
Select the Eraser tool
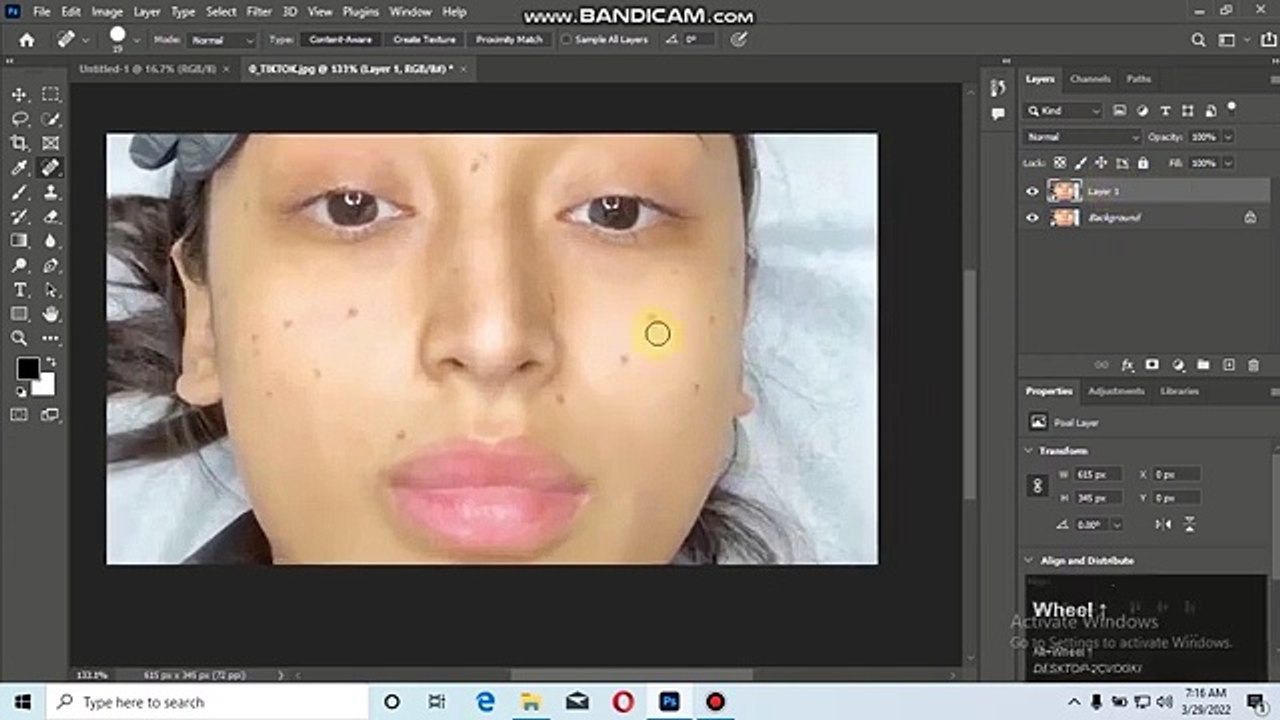tap(51, 216)
